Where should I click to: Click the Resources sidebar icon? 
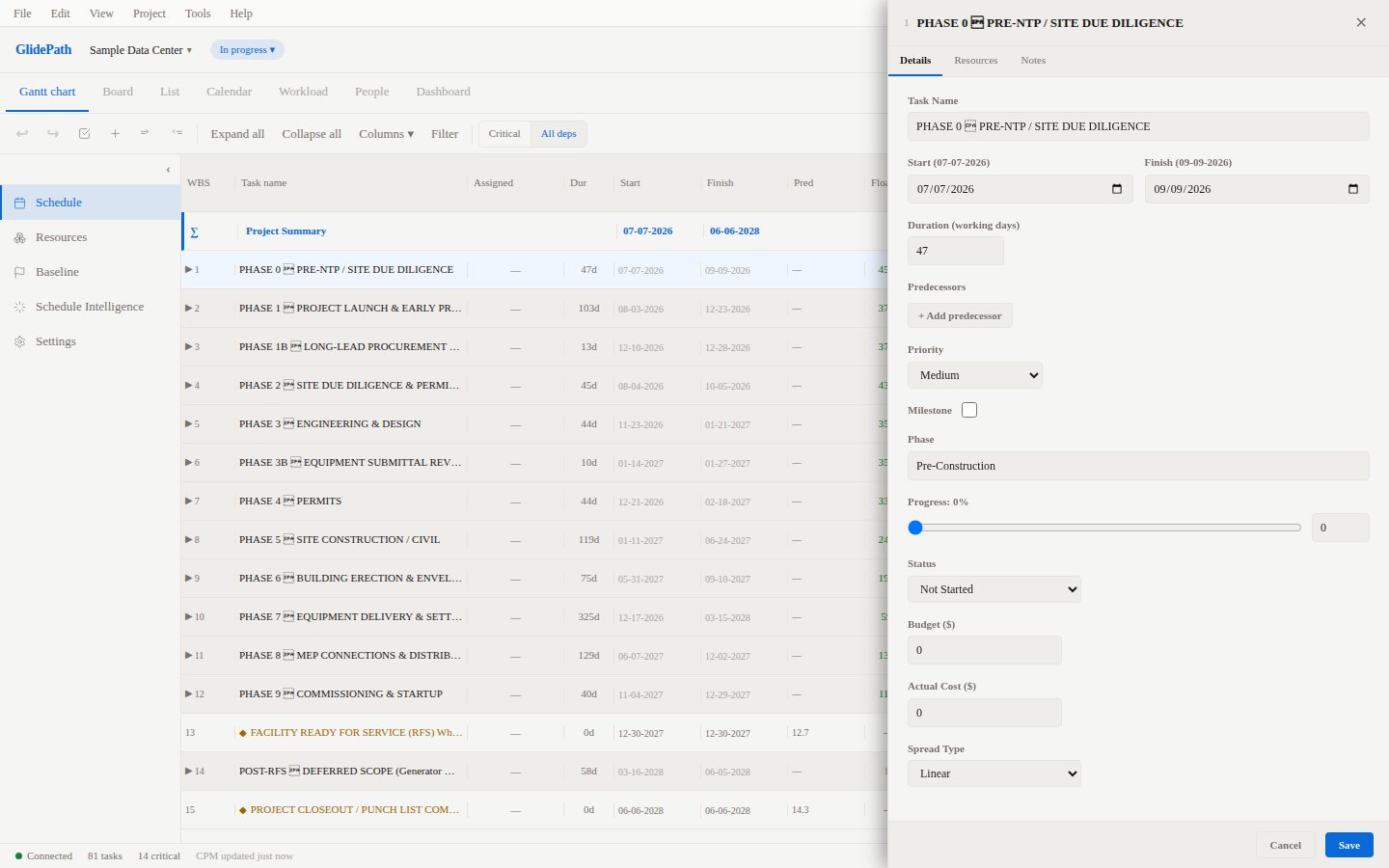click(x=19, y=237)
